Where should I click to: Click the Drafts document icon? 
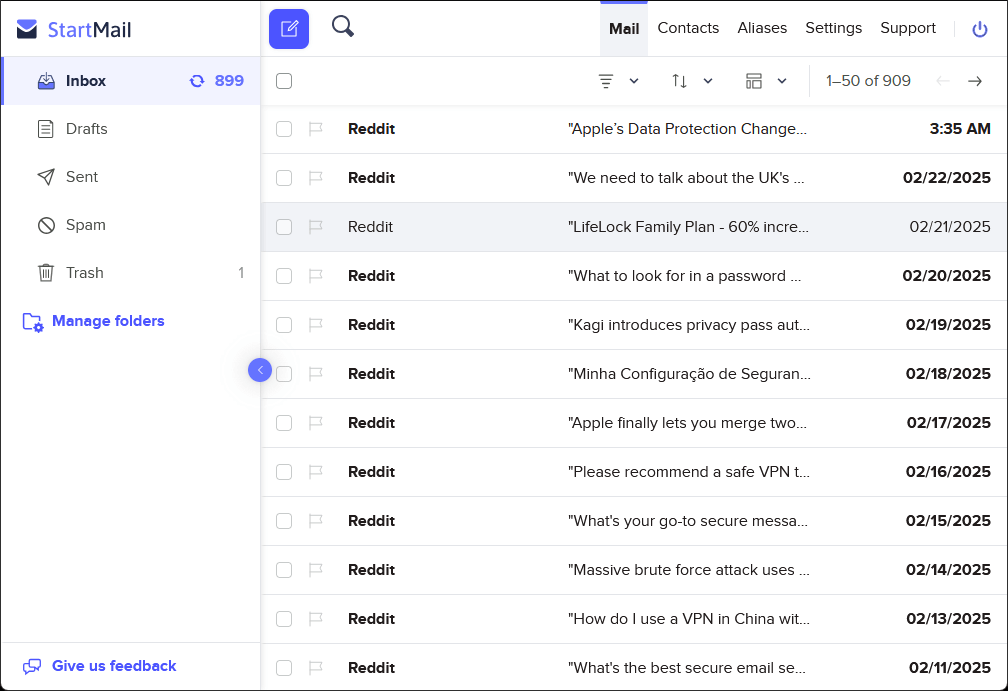[46, 129]
